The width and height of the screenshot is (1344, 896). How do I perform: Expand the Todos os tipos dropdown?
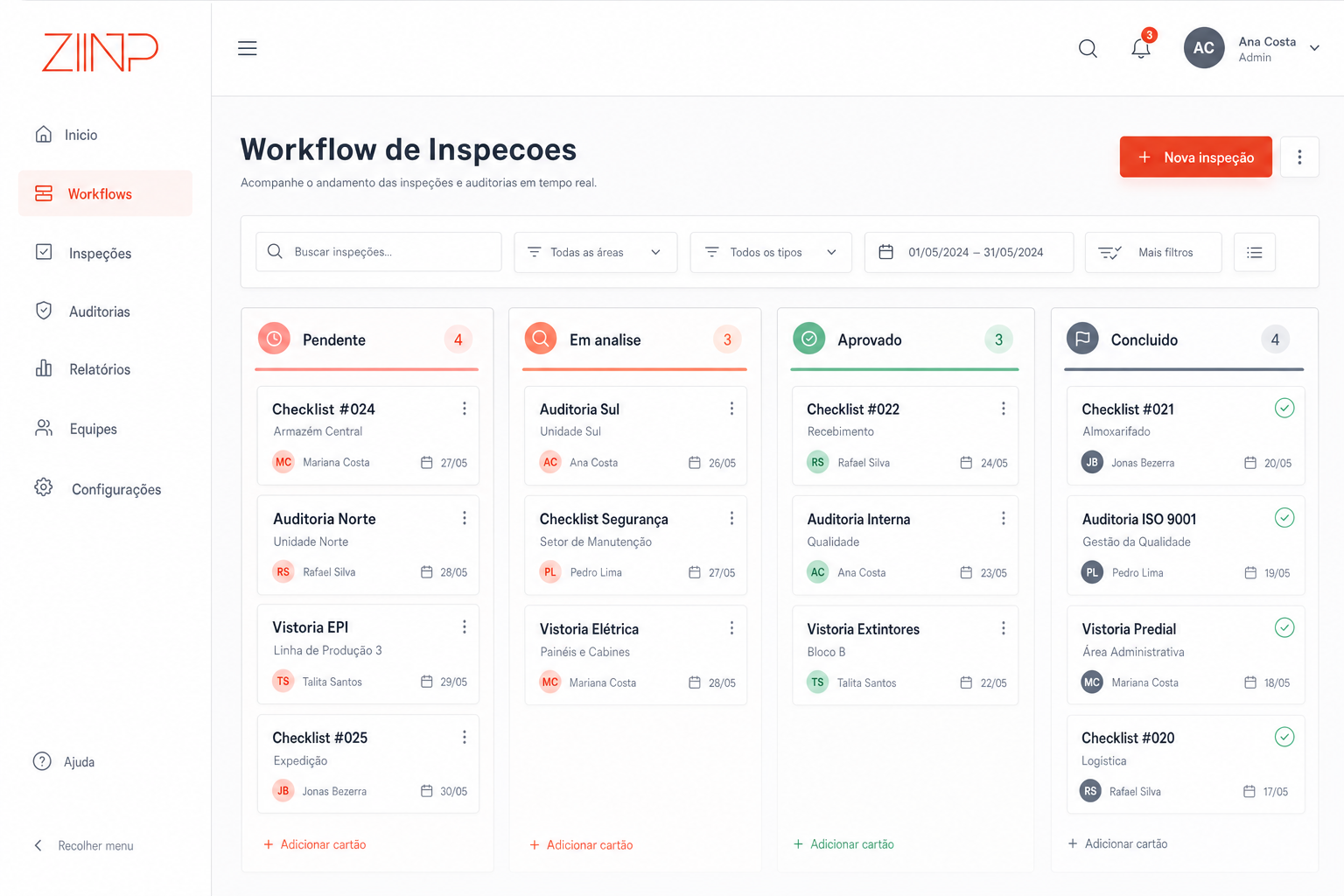[x=771, y=252]
